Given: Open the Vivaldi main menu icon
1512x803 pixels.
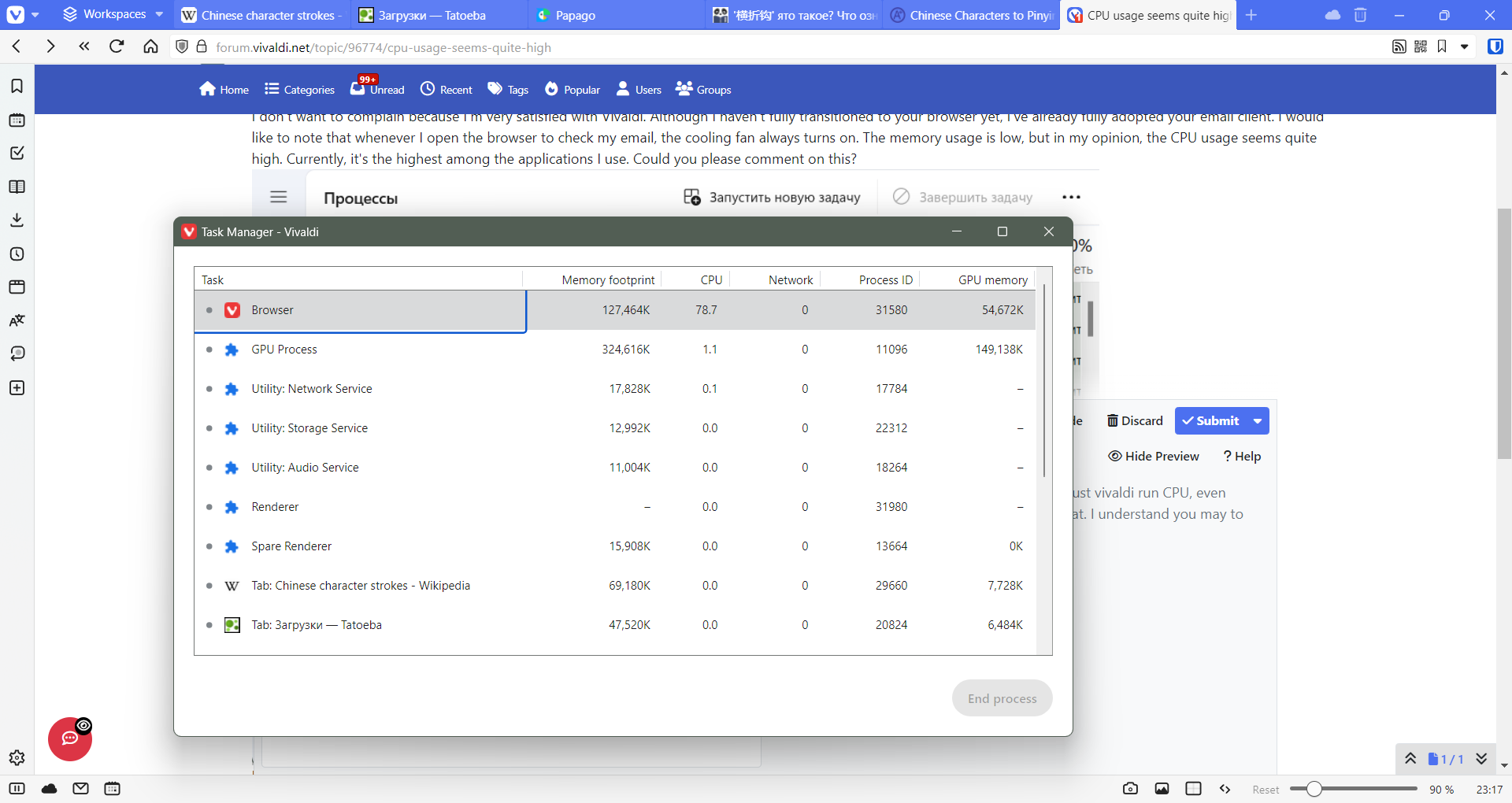Looking at the screenshot, I should (15, 14).
